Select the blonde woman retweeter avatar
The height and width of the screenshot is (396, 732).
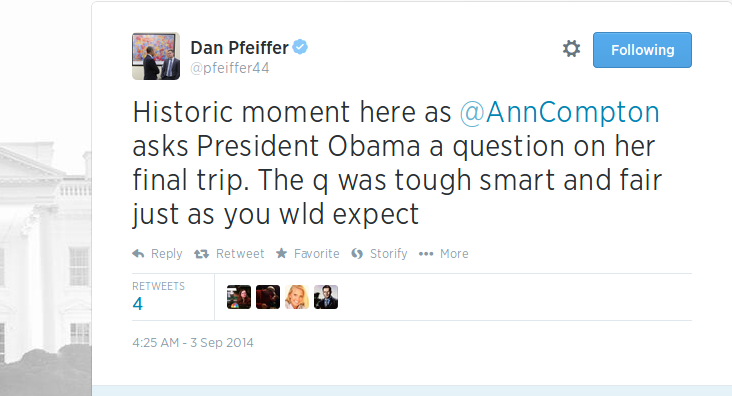[297, 297]
